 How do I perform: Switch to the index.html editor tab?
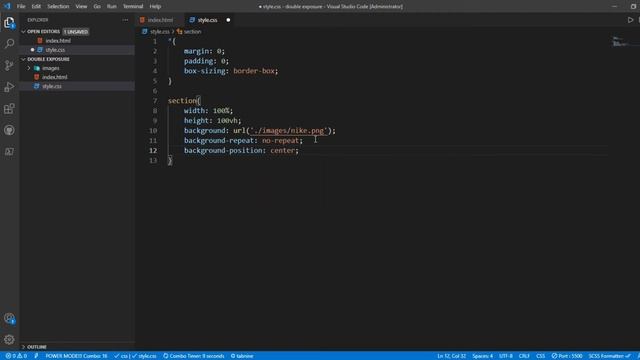tap(160, 20)
